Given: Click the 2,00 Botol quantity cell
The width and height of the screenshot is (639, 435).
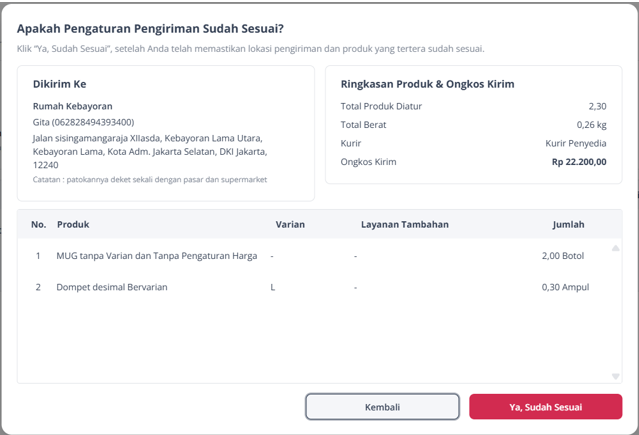Looking at the screenshot, I should [x=563, y=256].
